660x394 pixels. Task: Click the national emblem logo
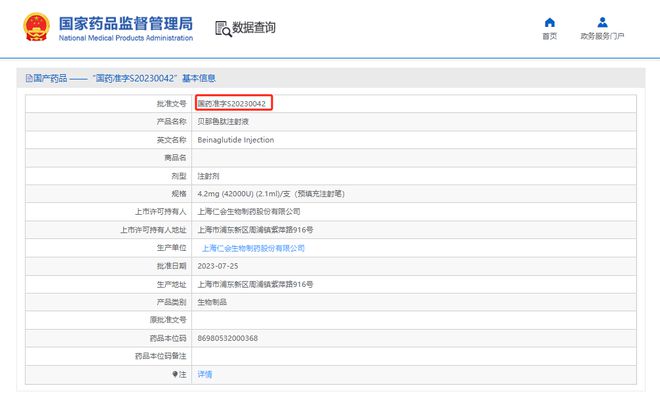tap(36, 27)
